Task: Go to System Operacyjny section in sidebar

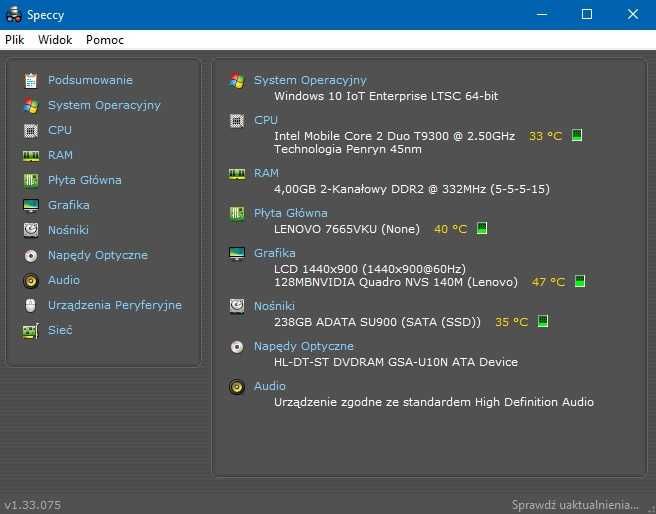Action: coord(104,105)
